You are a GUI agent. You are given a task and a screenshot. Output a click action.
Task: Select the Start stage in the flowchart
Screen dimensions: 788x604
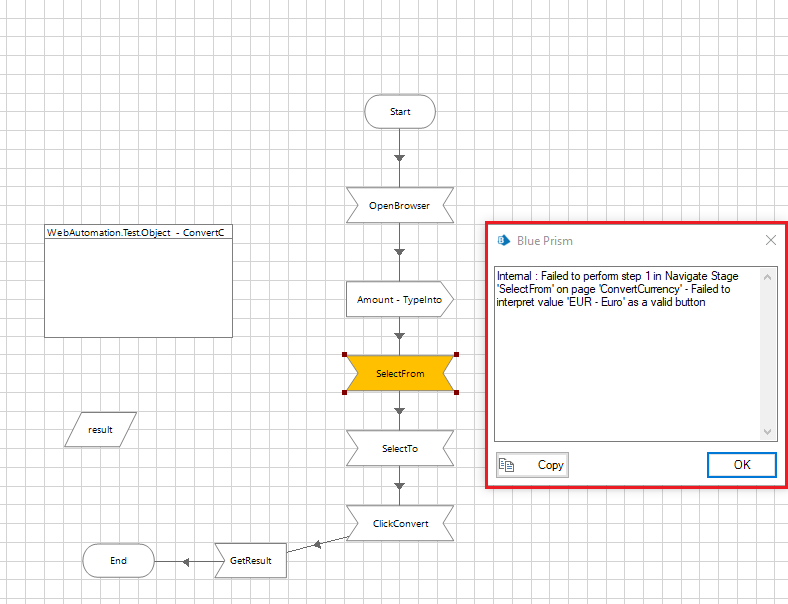coord(400,112)
